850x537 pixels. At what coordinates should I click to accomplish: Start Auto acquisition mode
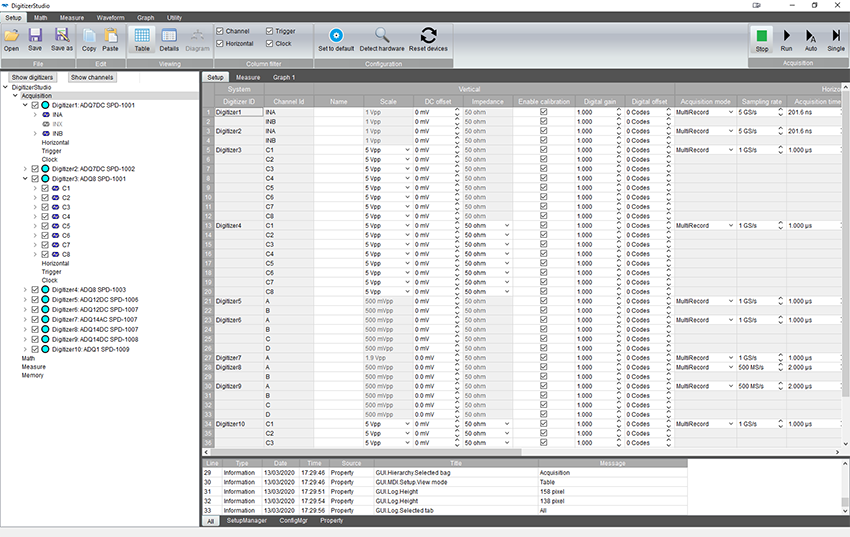[x=810, y=36]
